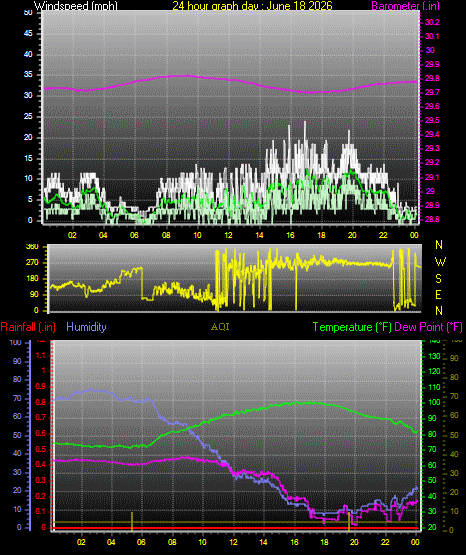Viewport: 466px width, 555px height.
Task: Click the 5 tick on the windspeed axis
Action: [30, 200]
